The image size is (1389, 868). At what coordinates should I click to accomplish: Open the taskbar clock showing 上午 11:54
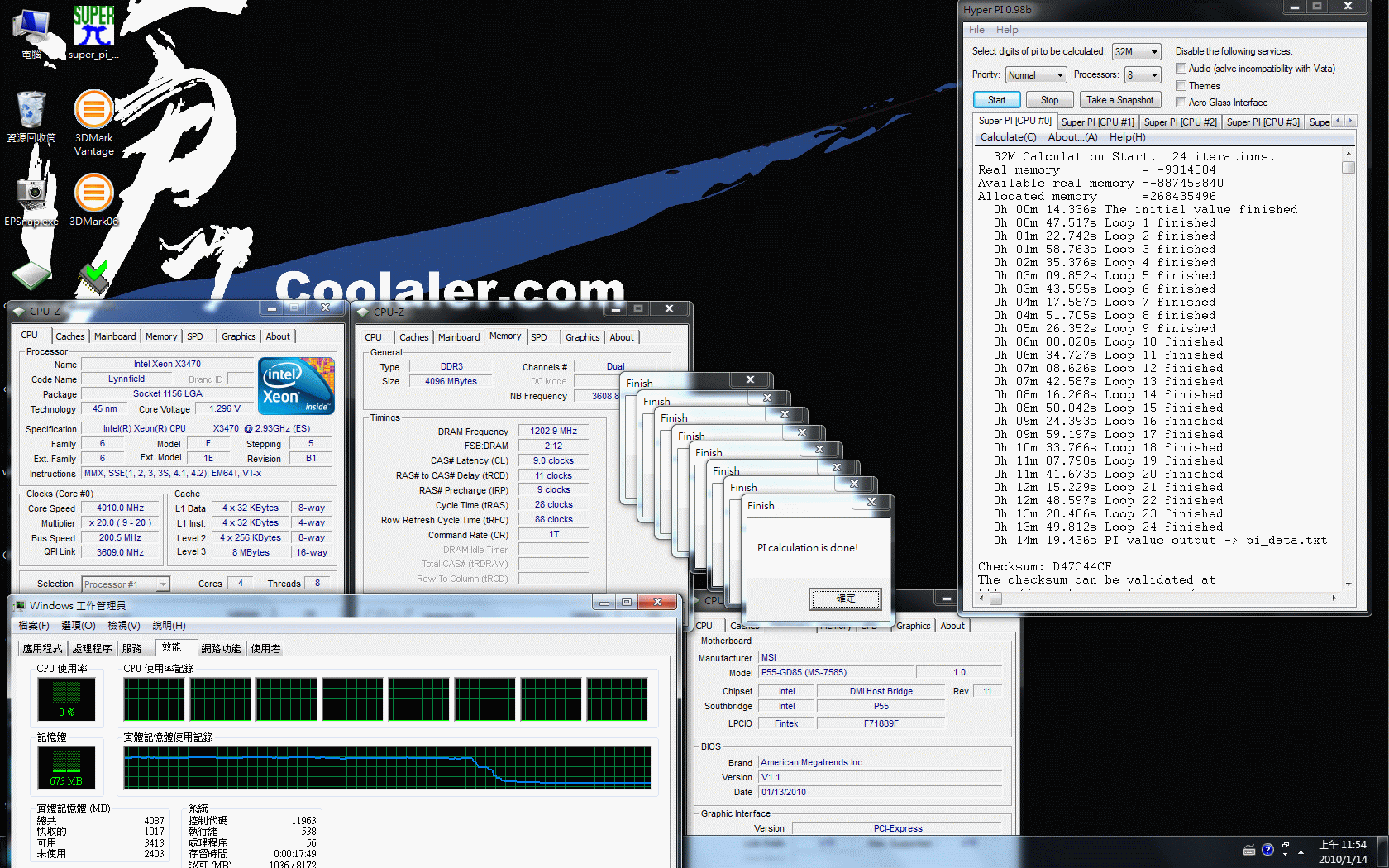click(x=1343, y=851)
